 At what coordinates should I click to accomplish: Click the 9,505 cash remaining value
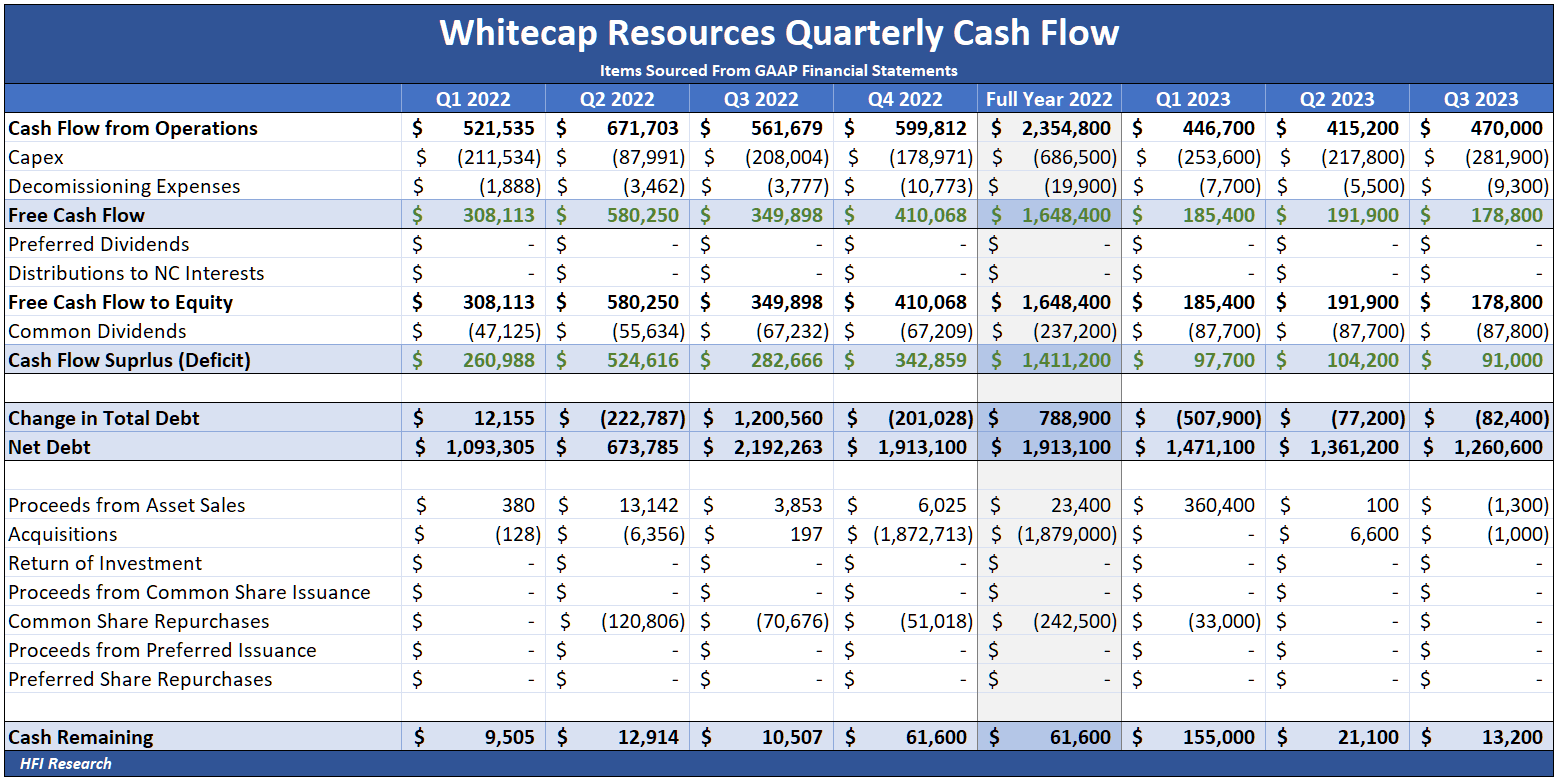pos(510,737)
